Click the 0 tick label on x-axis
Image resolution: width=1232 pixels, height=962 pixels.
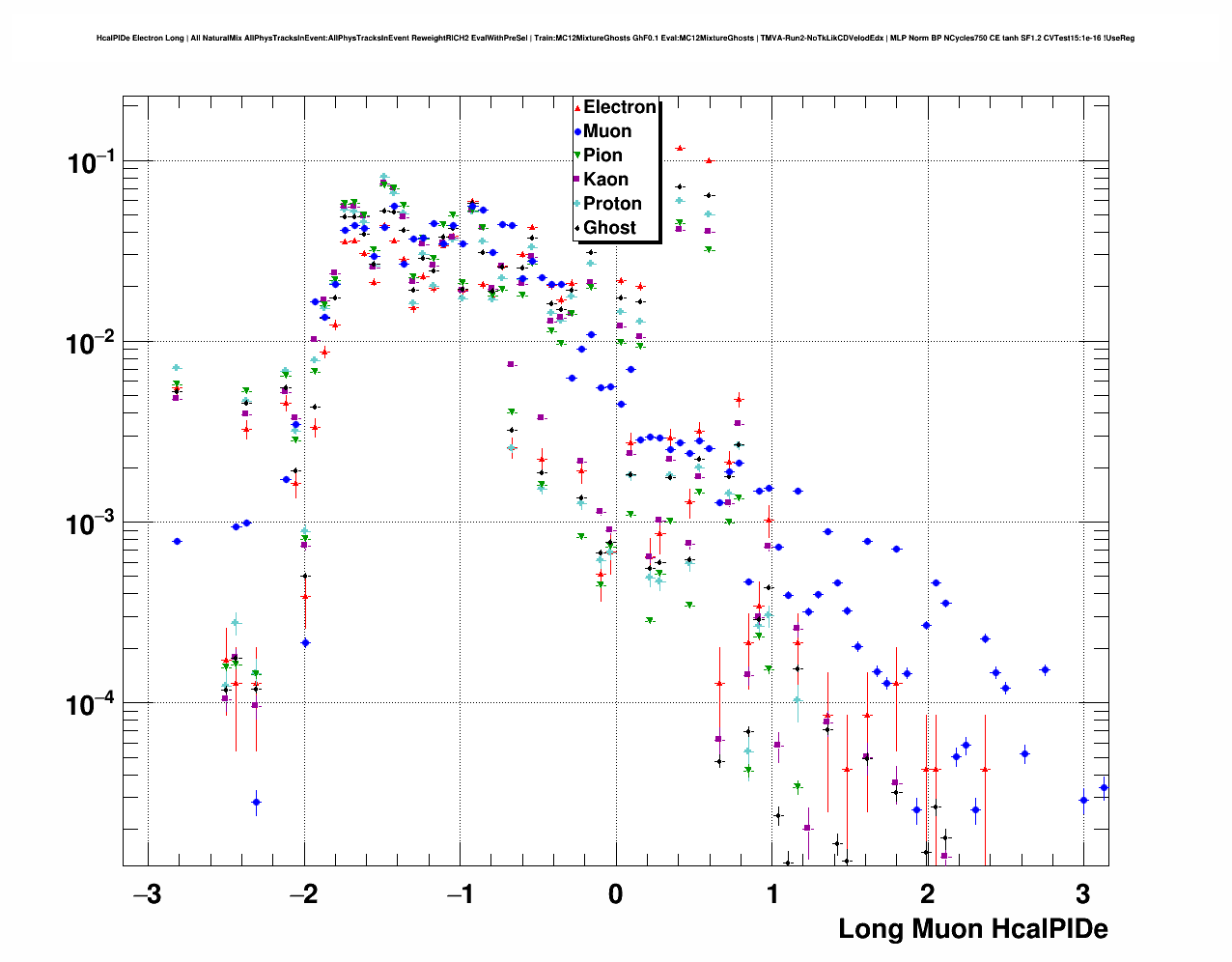(616, 893)
